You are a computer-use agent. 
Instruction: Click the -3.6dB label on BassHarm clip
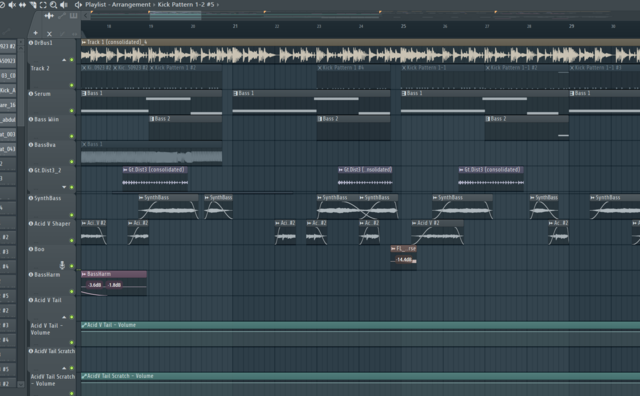coord(95,285)
